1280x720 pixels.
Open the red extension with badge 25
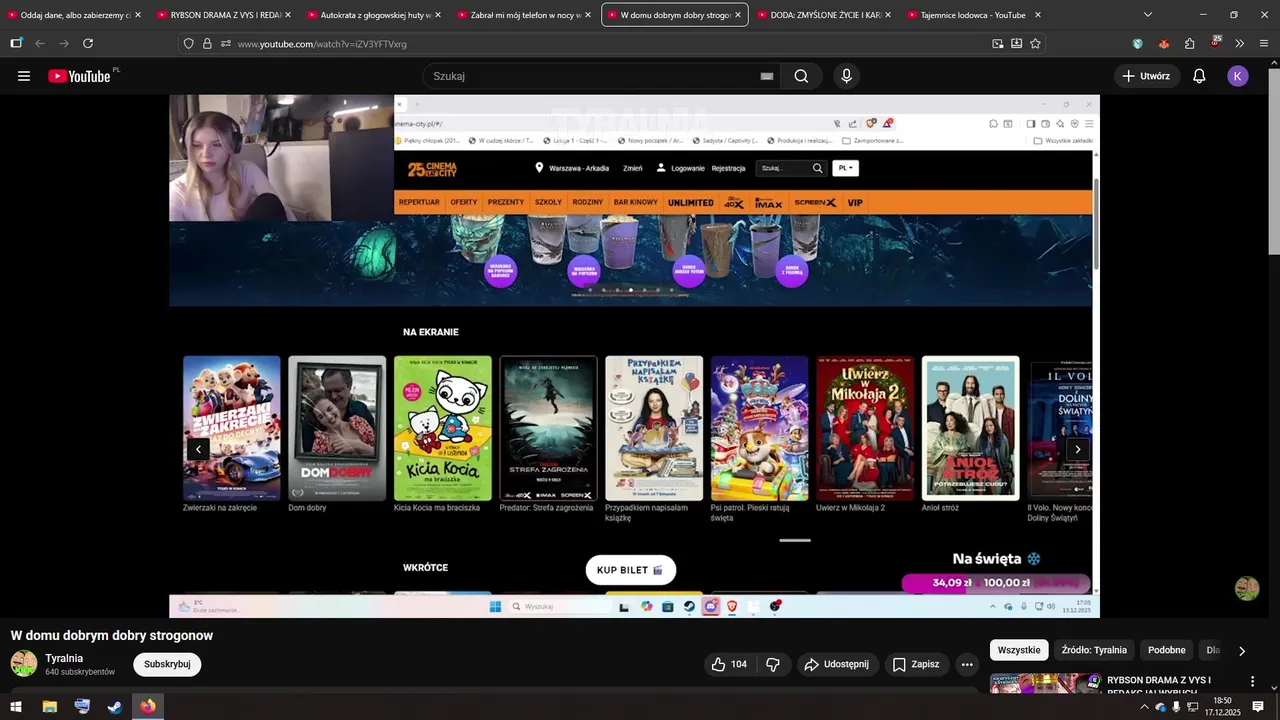(x=1215, y=43)
